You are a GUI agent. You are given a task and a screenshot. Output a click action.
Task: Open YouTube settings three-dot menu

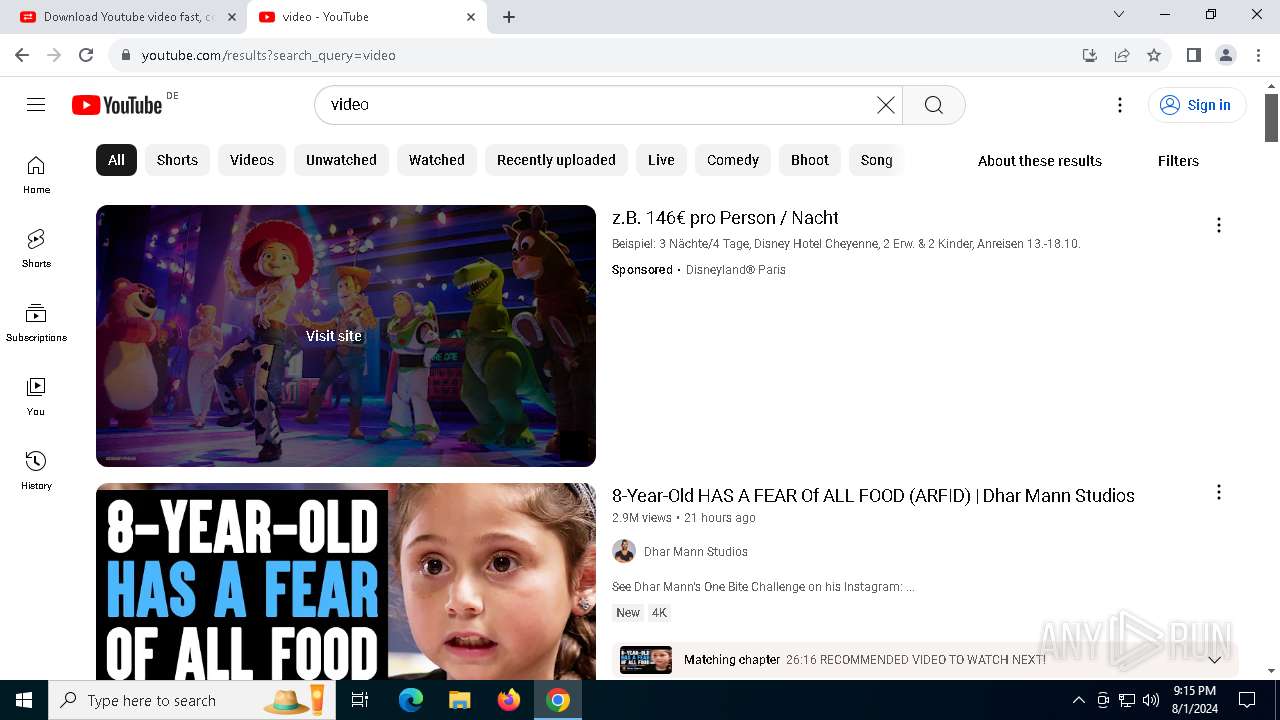pyautogui.click(x=1120, y=105)
